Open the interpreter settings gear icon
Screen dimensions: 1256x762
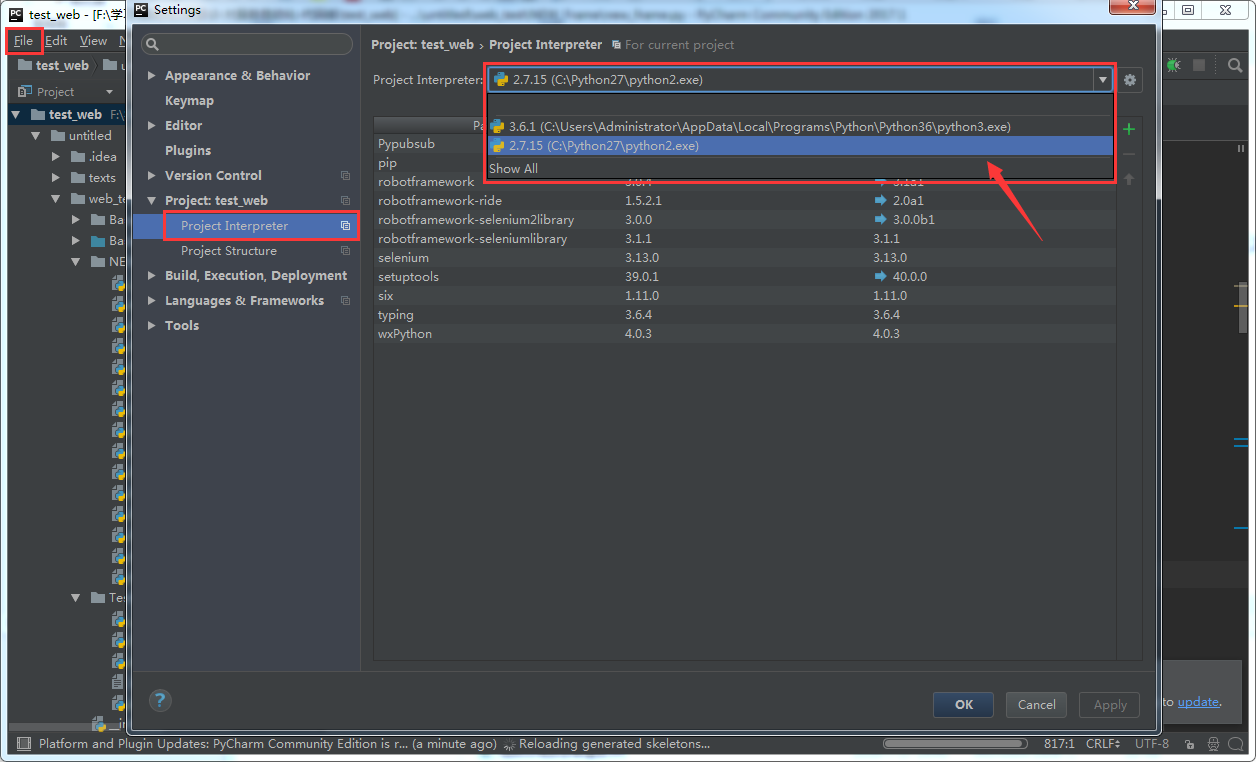click(1130, 80)
